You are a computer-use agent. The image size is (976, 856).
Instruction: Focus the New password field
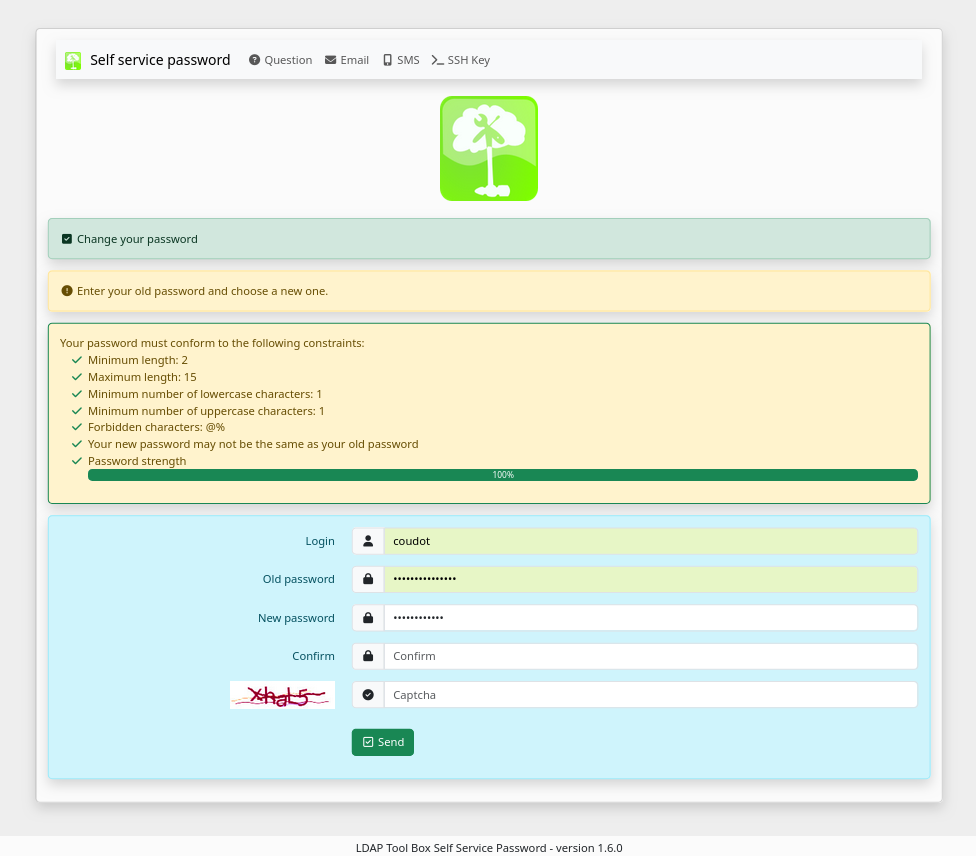click(650, 618)
